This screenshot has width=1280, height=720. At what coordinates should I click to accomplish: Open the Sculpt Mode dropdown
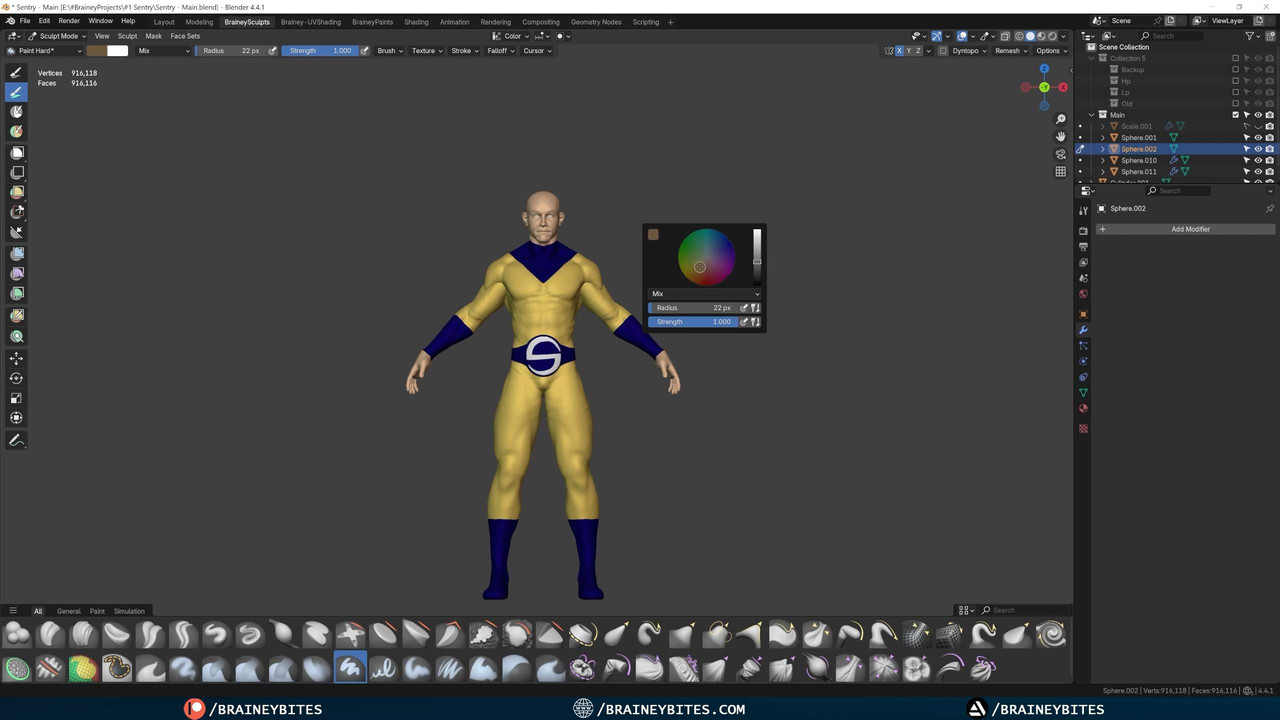click(58, 36)
